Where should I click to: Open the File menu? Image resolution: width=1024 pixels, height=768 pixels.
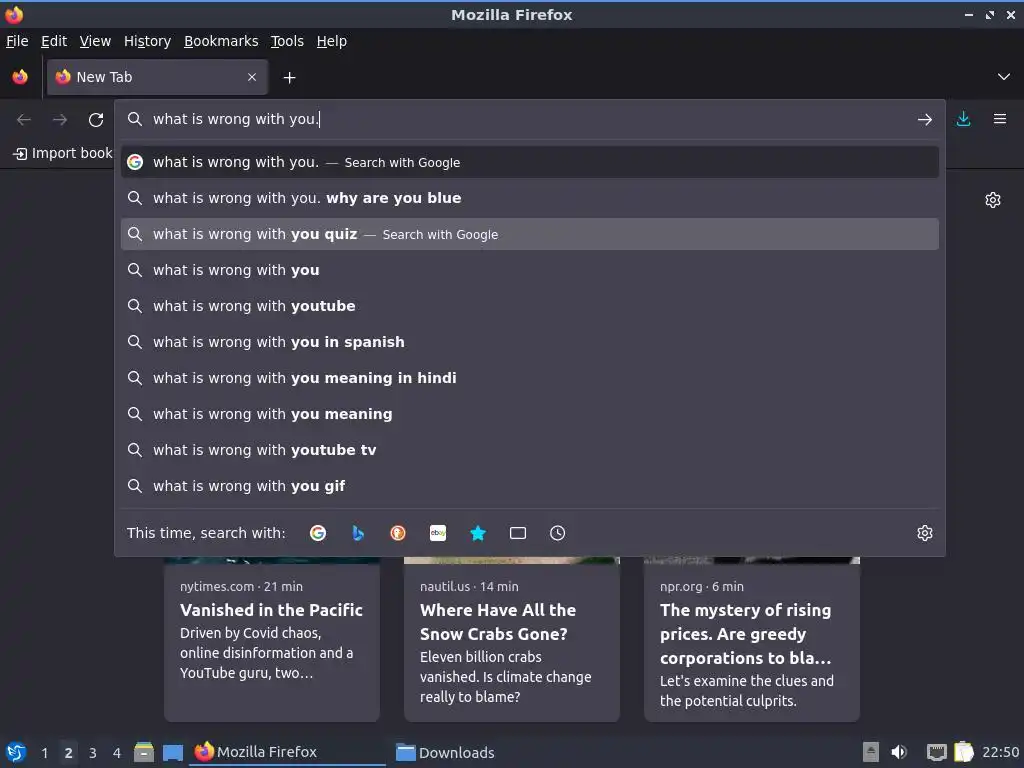pos(17,41)
